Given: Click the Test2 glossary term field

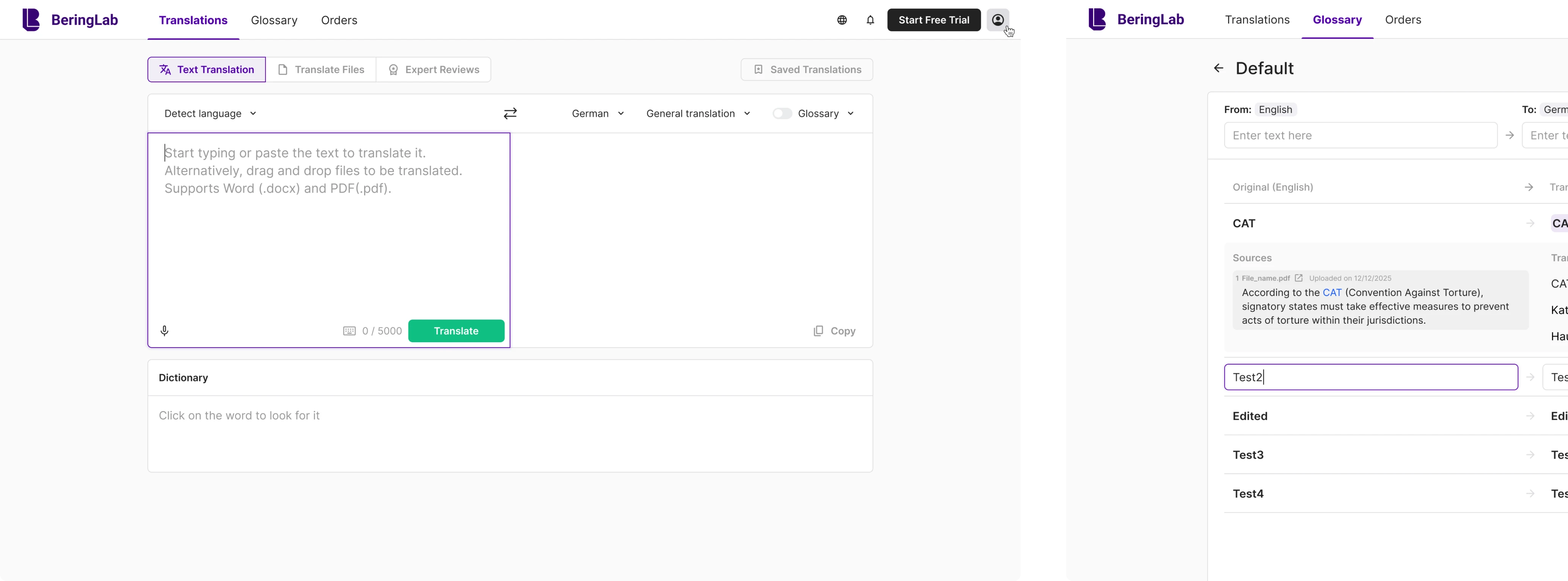Looking at the screenshot, I should click(1370, 377).
